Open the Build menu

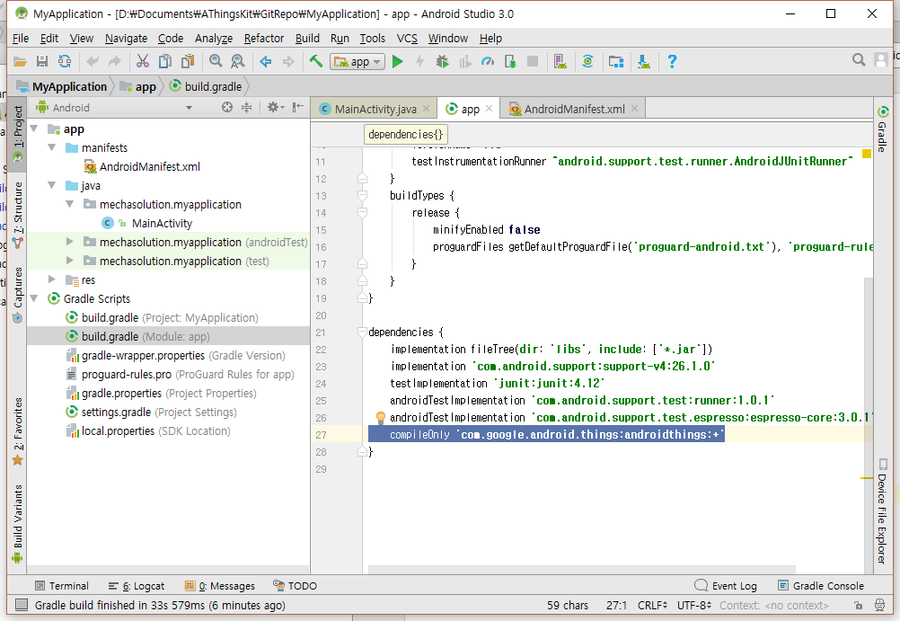[x=307, y=38]
